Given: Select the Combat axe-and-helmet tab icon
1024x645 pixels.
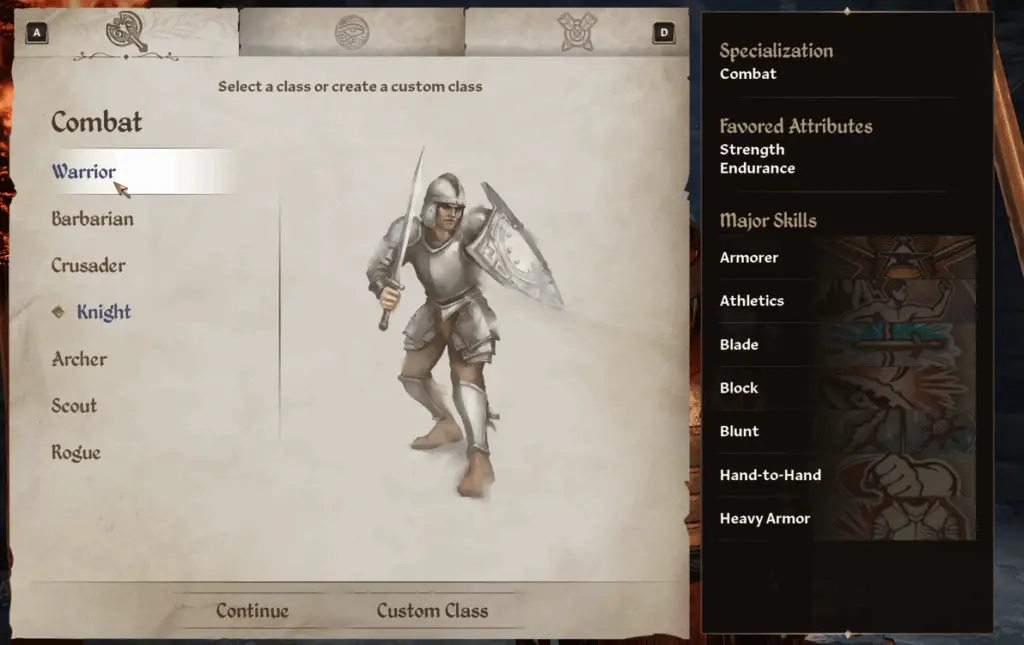Looking at the screenshot, I should [x=127, y=31].
